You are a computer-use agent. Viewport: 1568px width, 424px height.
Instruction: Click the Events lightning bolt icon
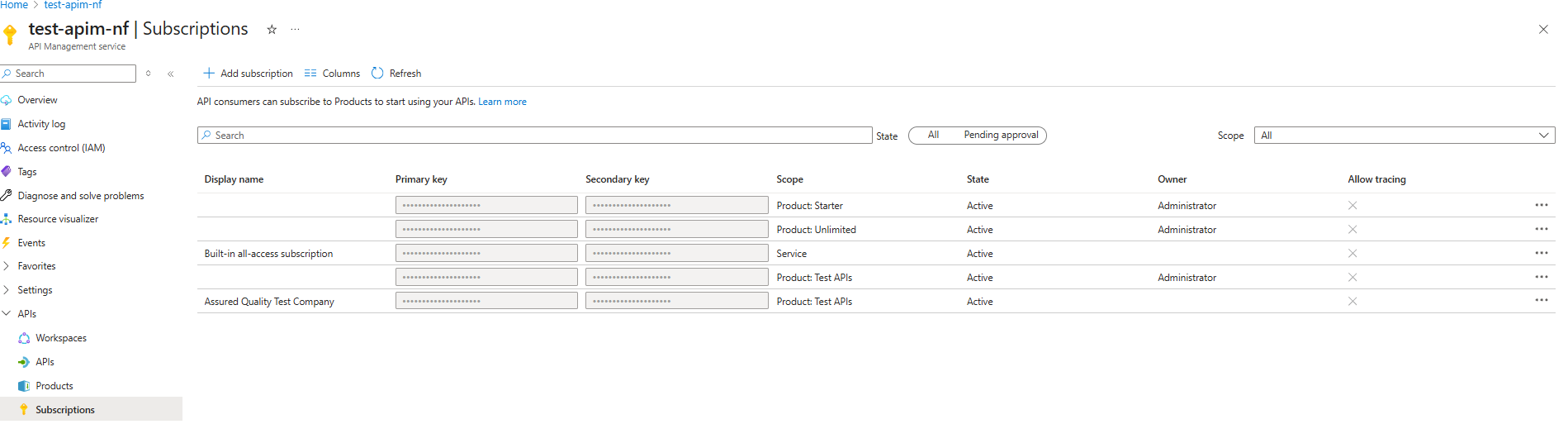(x=6, y=243)
